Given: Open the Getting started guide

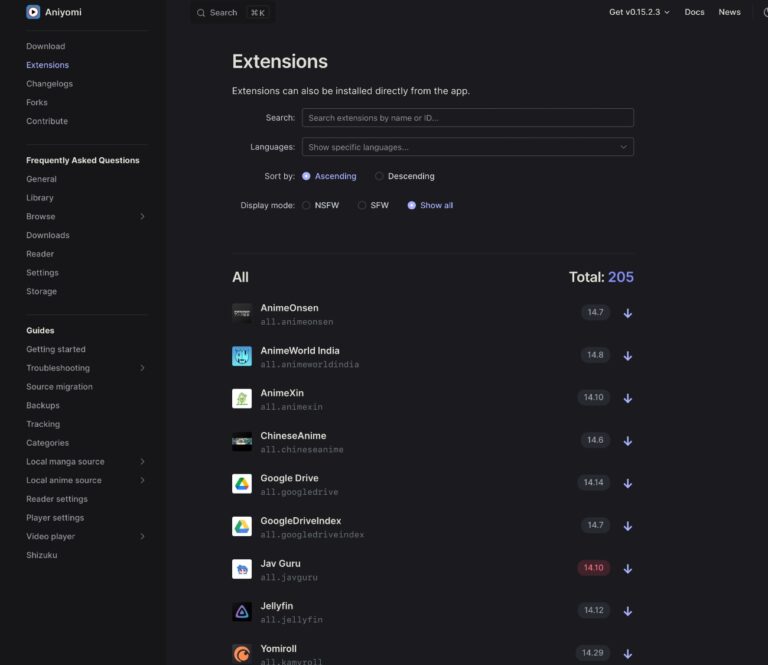Looking at the screenshot, I should pyautogui.click(x=56, y=349).
